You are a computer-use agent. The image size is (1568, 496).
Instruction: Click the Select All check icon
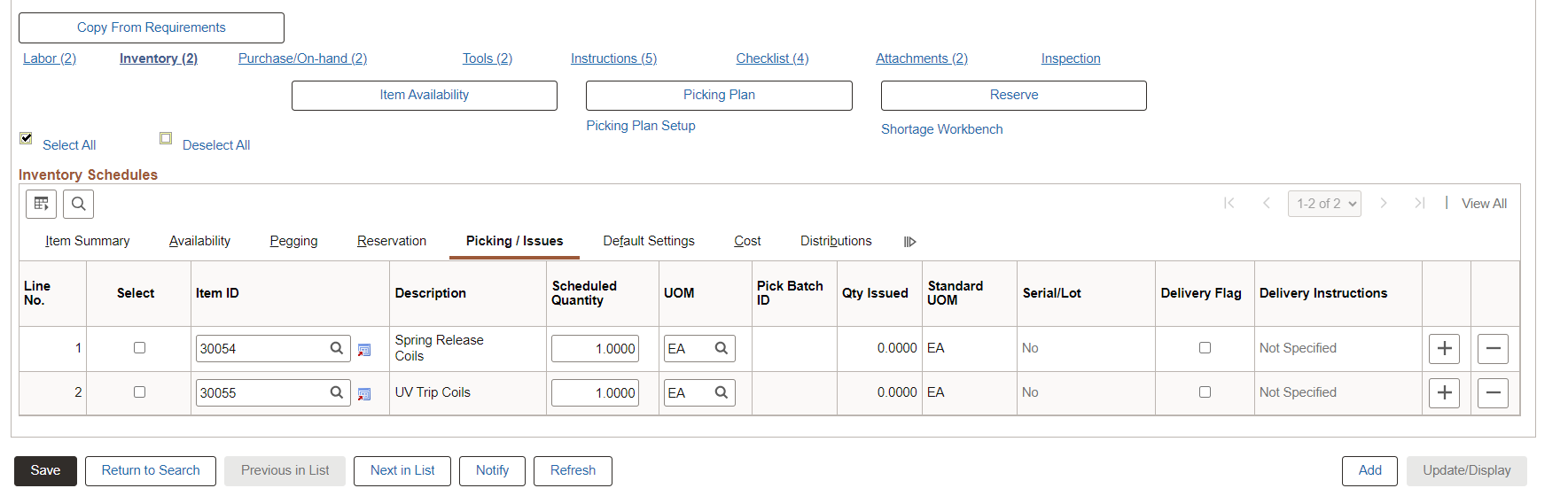tap(26, 138)
